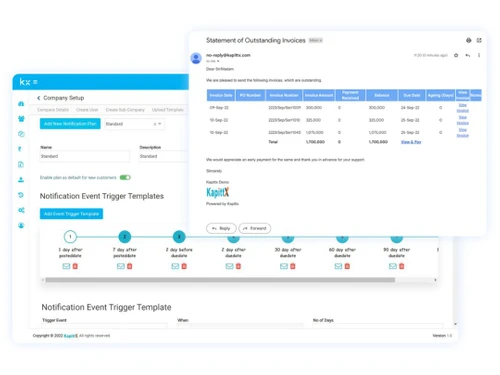Click mail icon under 60 day after duedate
Viewport: 500px width, 375px height.
click(338, 266)
